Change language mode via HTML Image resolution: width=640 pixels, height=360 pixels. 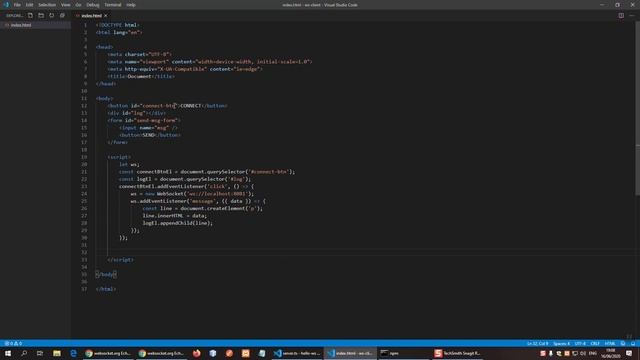(610, 343)
